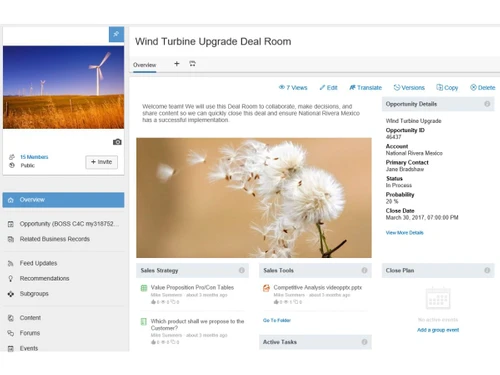Click the pin icon above the group photo

pos(116,34)
